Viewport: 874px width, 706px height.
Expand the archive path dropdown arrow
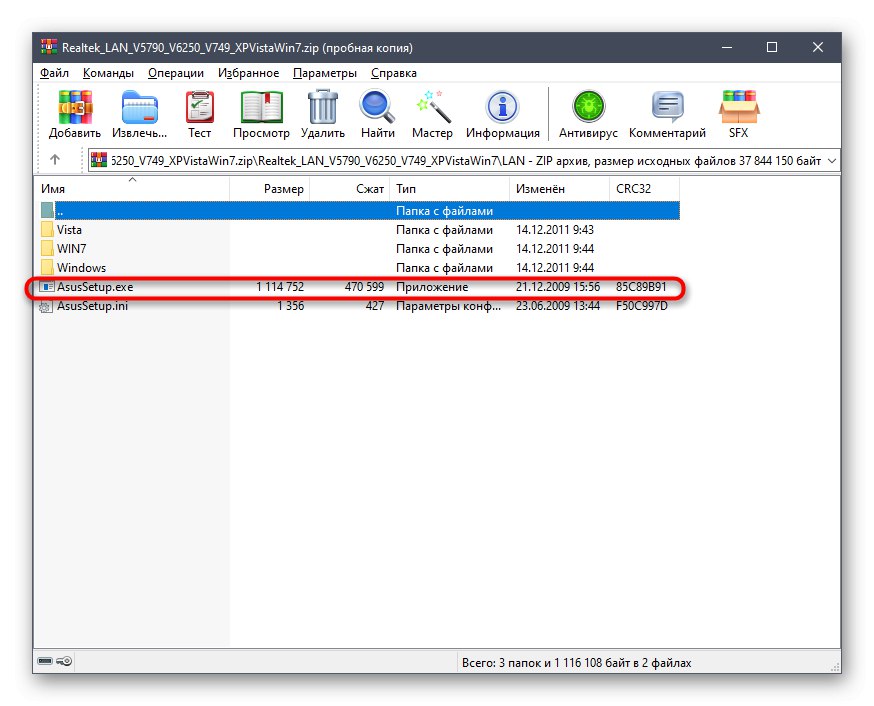[832, 160]
